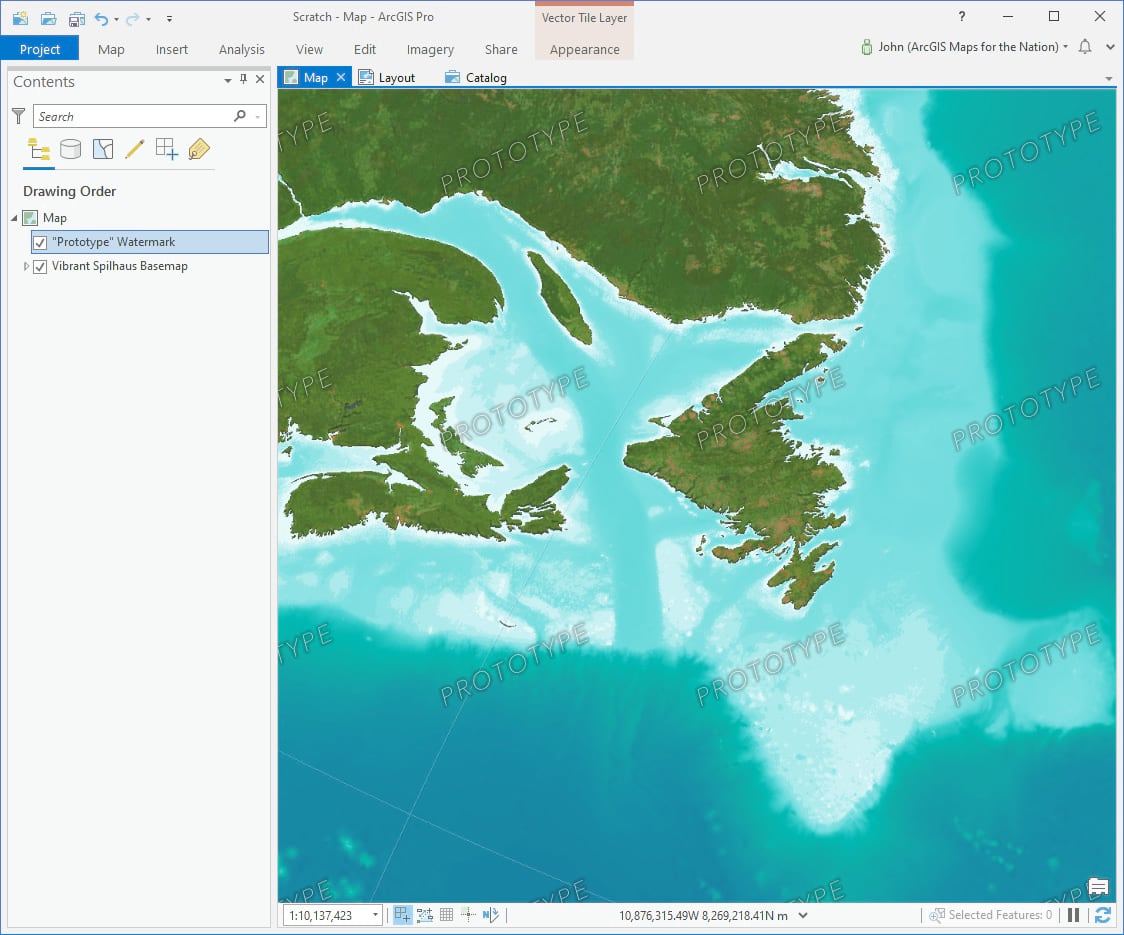Undo the last action
Image resolution: width=1124 pixels, height=935 pixels.
(102, 19)
